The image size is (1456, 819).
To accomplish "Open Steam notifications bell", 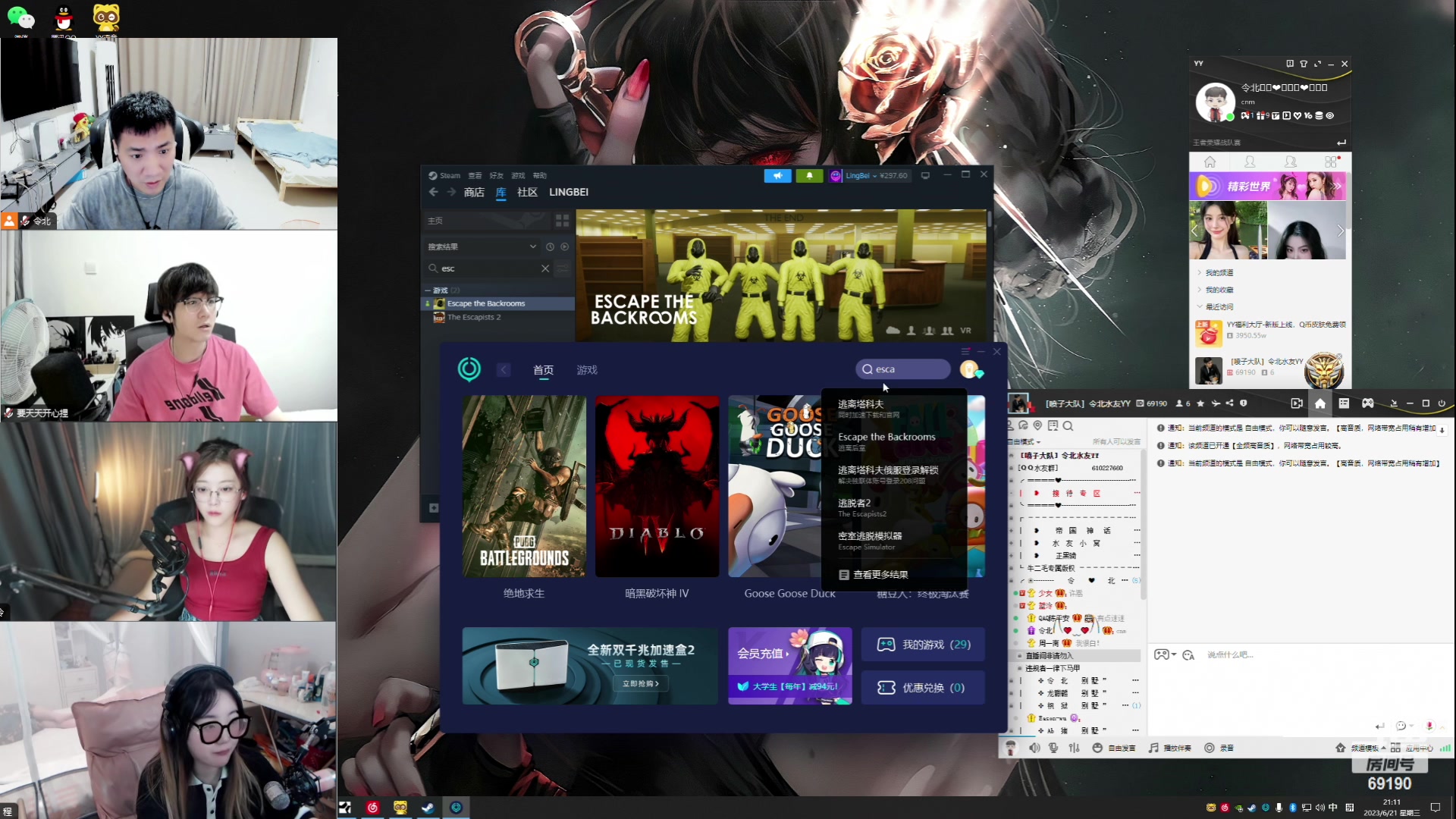I will tap(809, 175).
